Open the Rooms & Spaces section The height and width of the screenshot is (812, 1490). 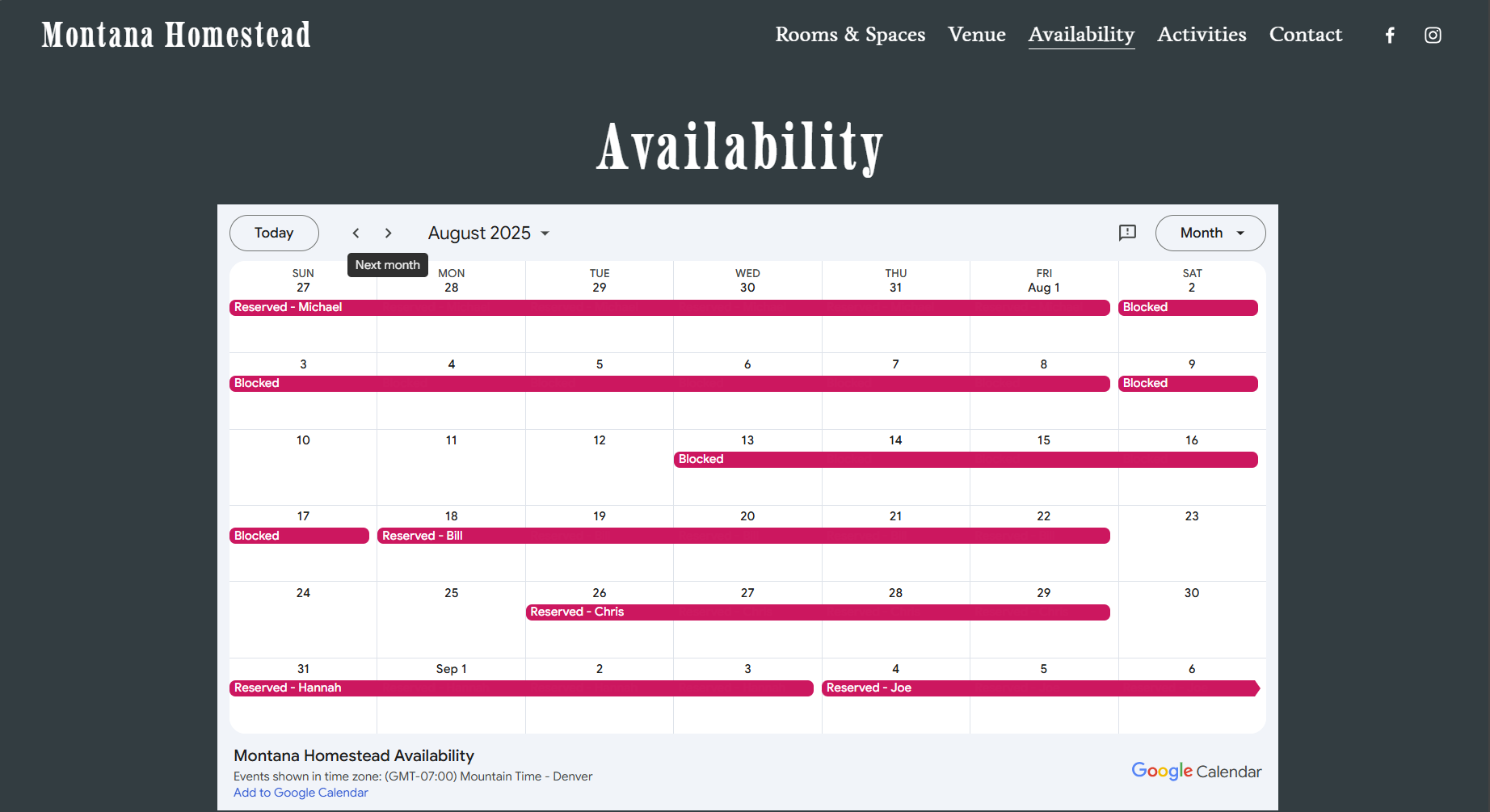click(850, 35)
